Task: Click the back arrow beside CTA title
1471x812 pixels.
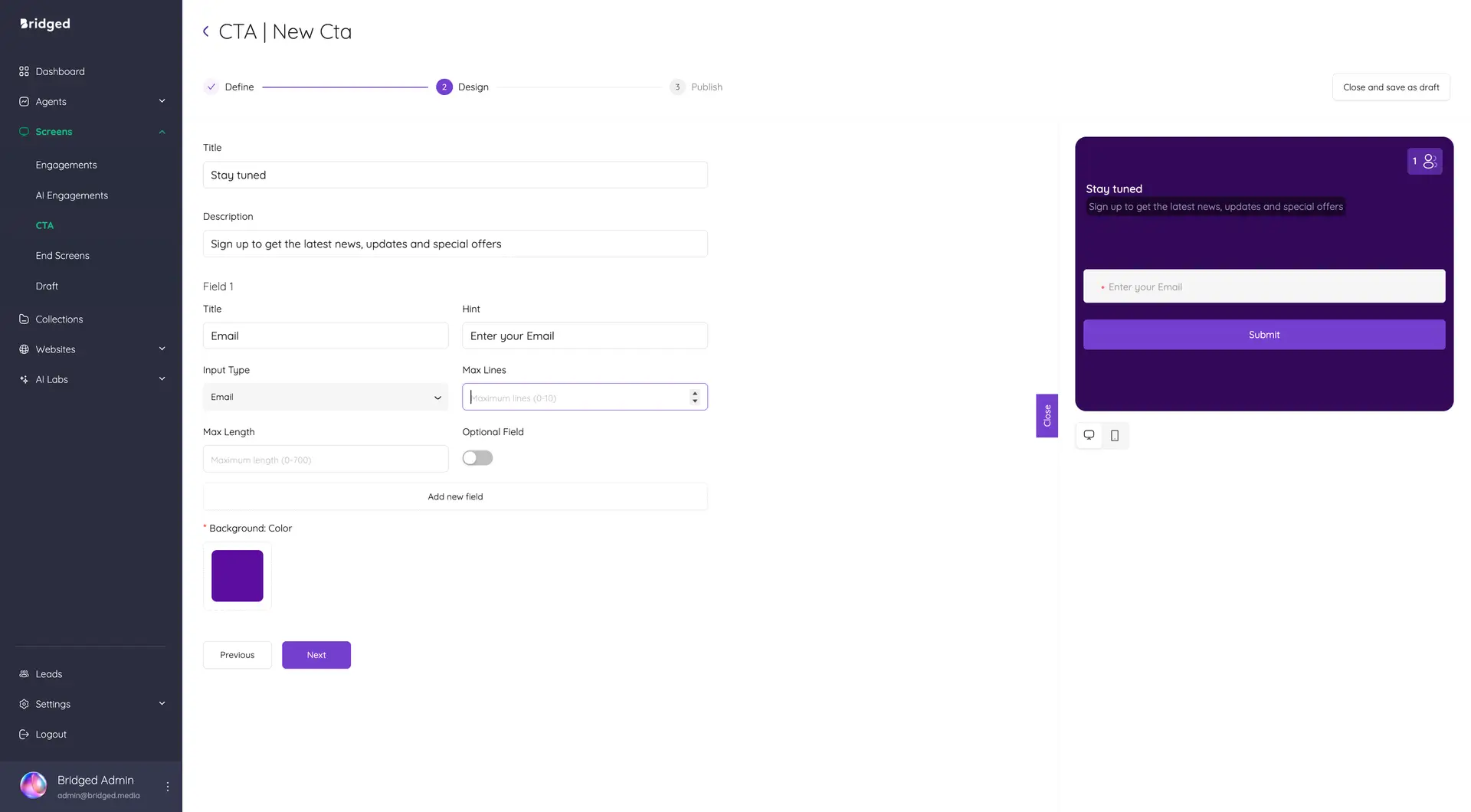Action: point(205,31)
